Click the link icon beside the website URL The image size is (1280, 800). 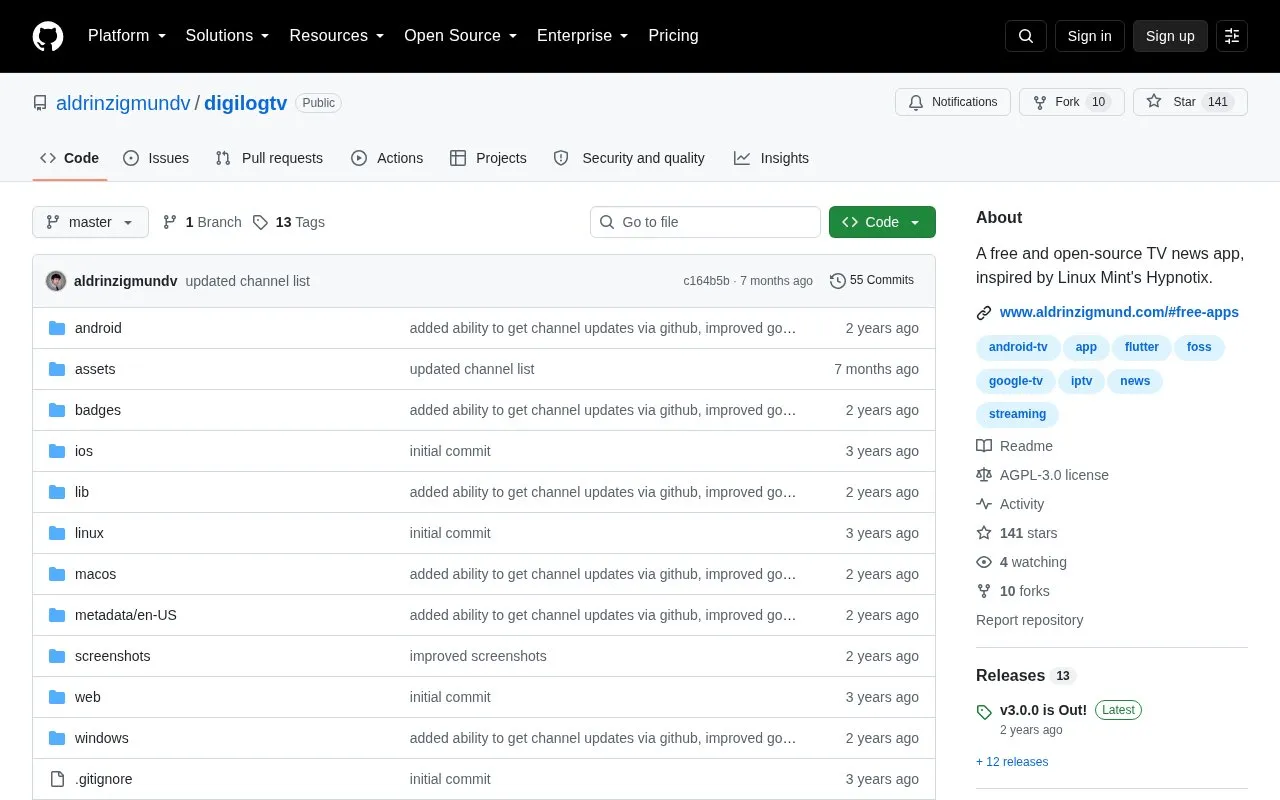coord(984,313)
